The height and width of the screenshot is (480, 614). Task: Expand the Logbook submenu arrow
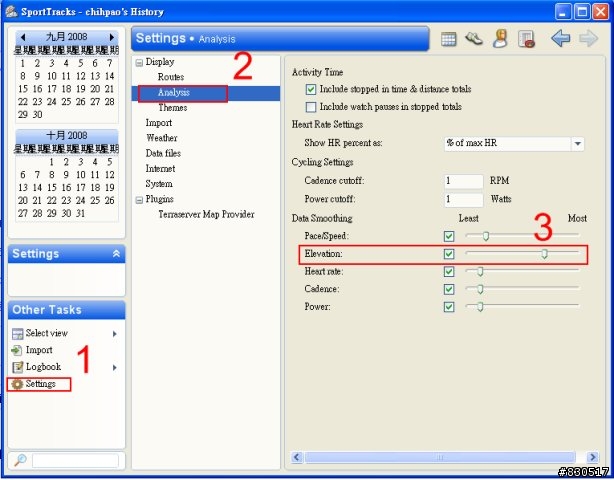(115, 368)
